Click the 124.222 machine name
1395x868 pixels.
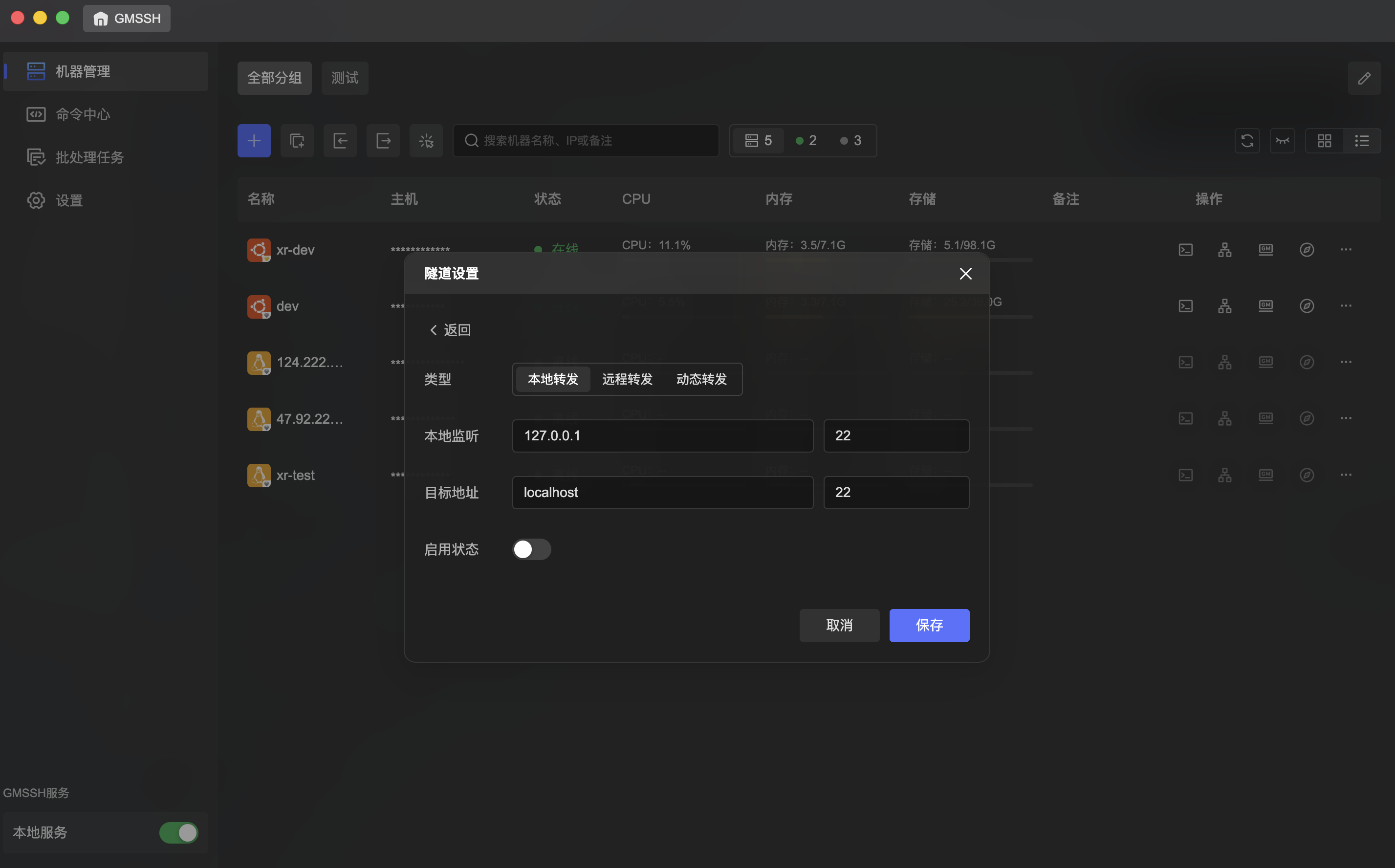[309, 362]
